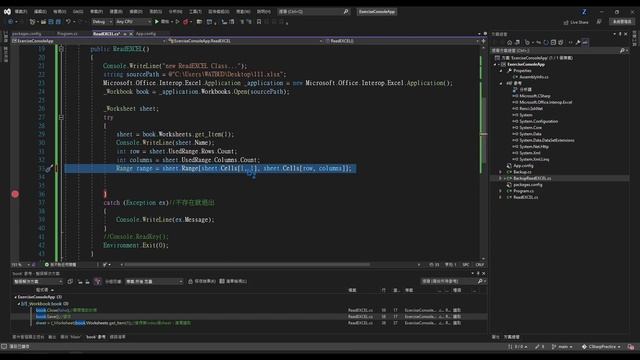
Task: Click the bookmark icon in the toolbar
Action: pyautogui.click(x=259, y=22)
